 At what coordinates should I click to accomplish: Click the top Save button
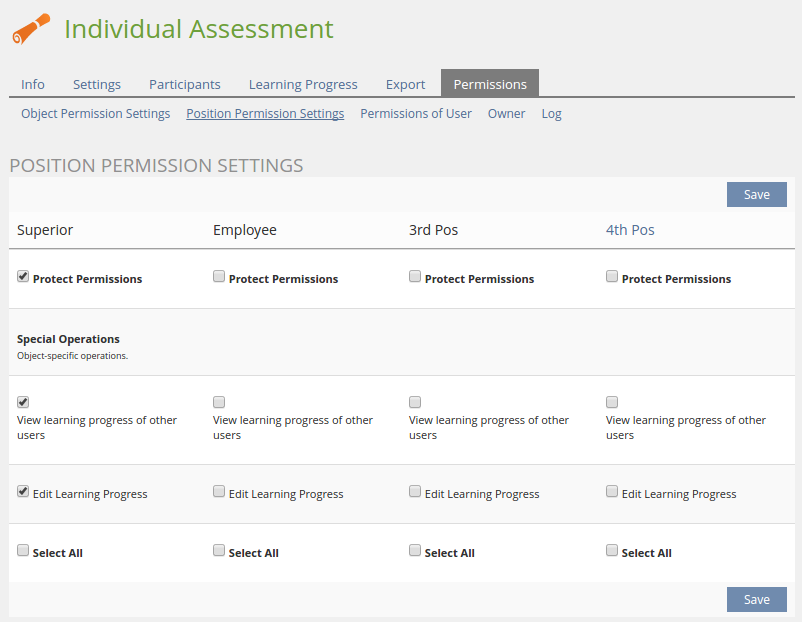coord(756,195)
